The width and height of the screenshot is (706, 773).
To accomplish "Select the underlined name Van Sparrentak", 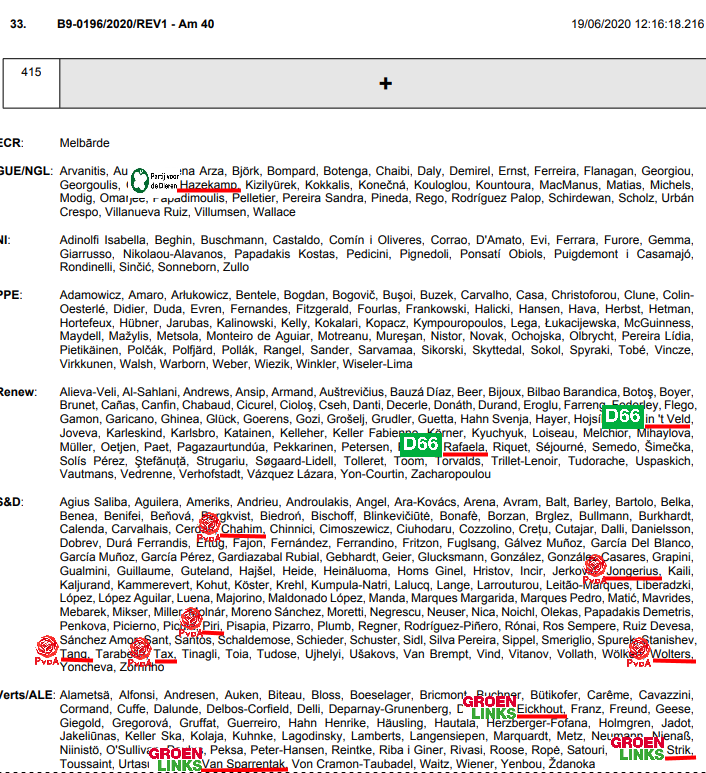I will coord(243,764).
